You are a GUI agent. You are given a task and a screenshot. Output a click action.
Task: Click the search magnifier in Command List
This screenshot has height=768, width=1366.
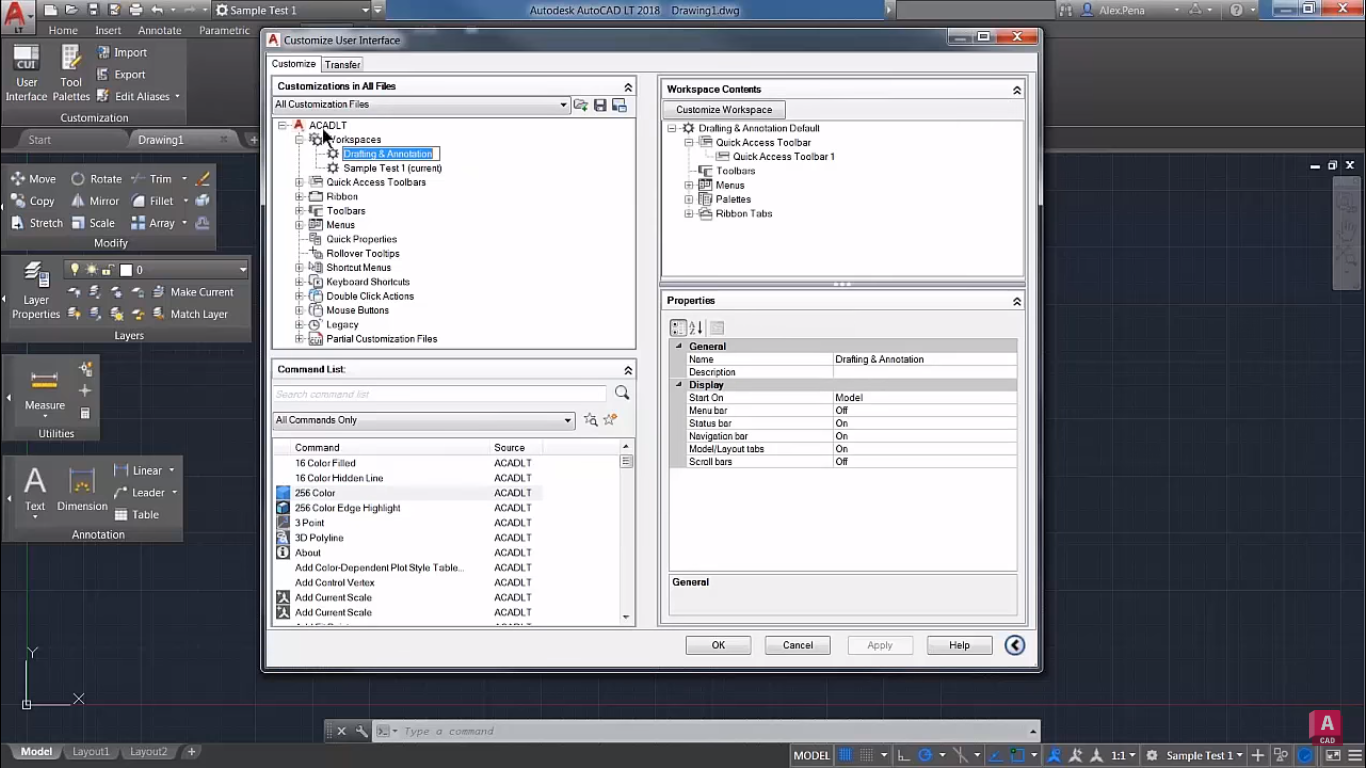[622, 393]
